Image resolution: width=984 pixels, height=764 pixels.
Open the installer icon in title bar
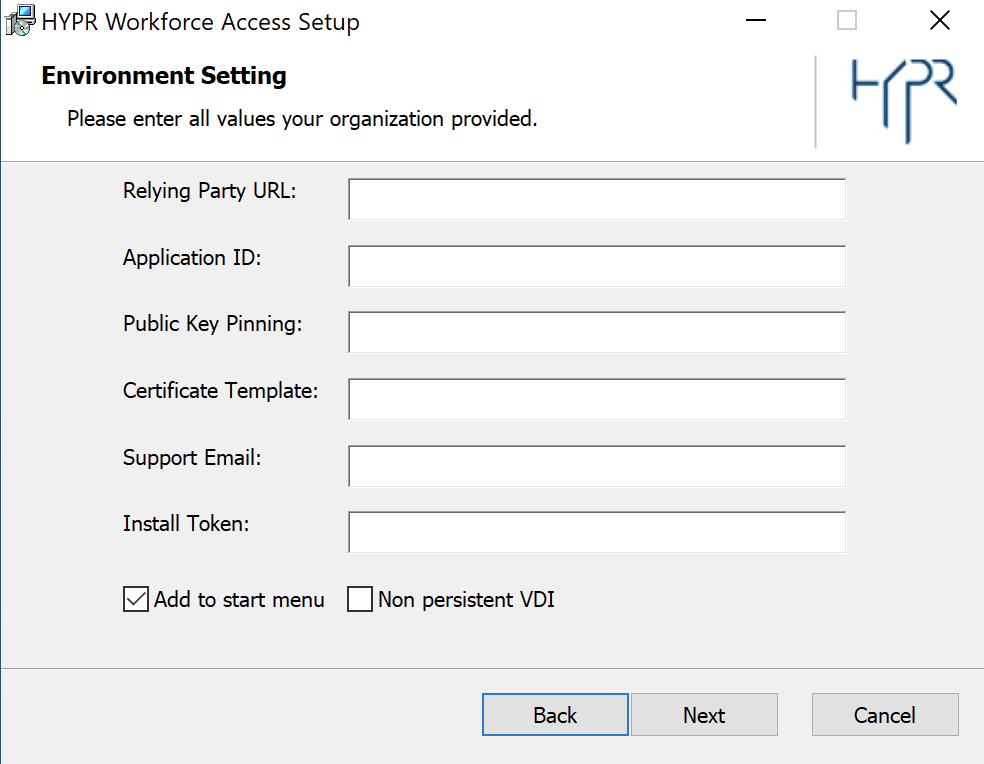[x=19, y=21]
